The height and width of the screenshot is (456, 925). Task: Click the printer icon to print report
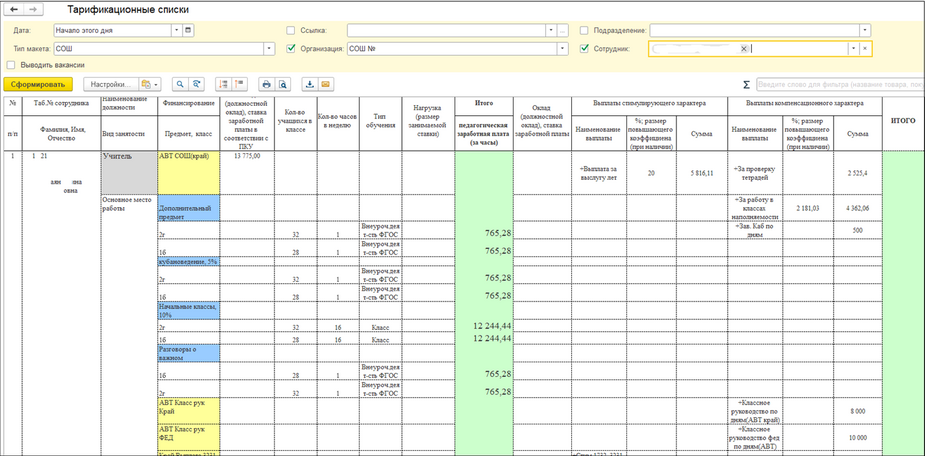(266, 85)
